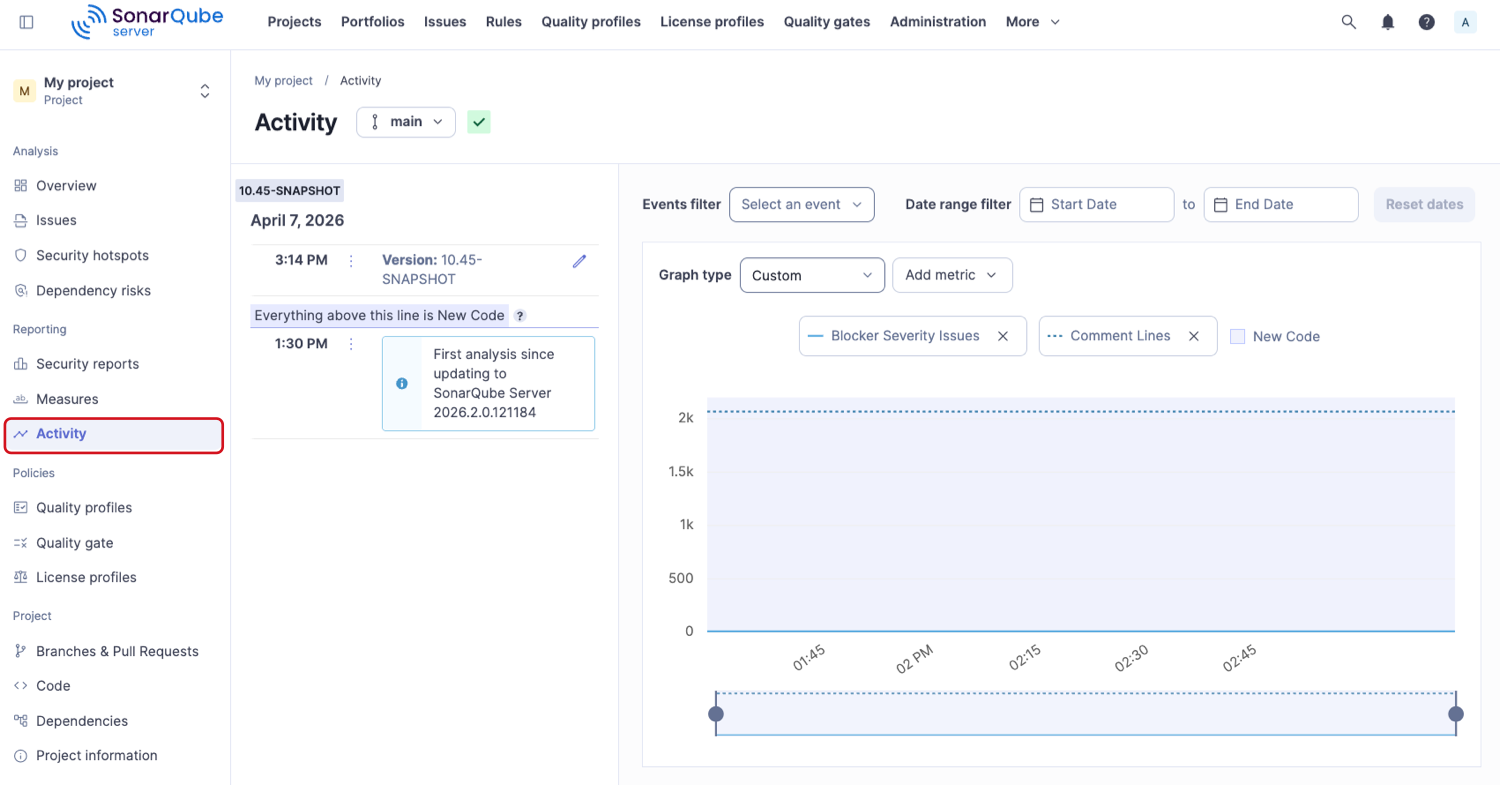
Task: Go to top License profiles menu
Action: (x=712, y=22)
